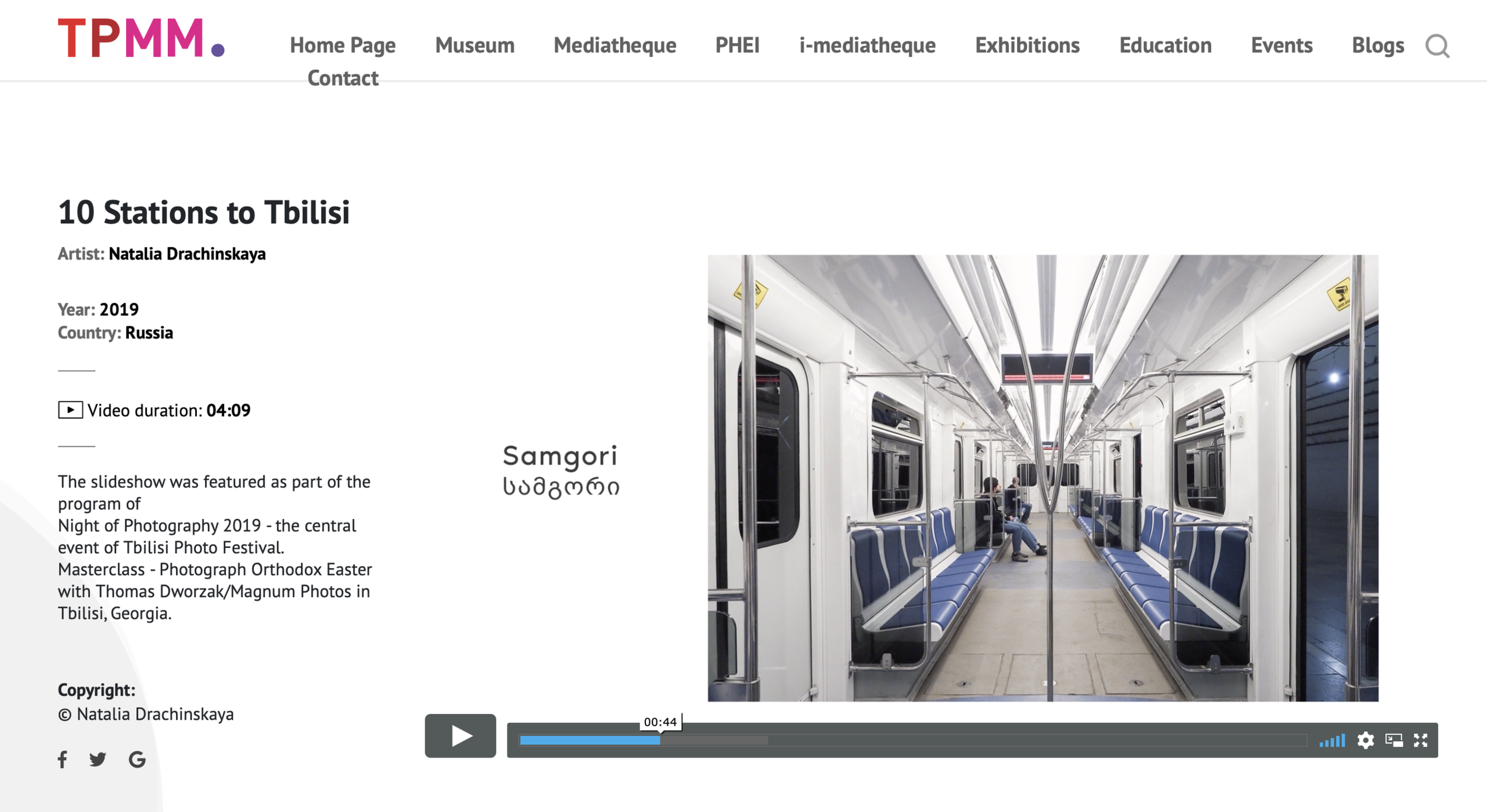Open the i-mediatheque menu item
The image size is (1487, 812).
tap(867, 45)
